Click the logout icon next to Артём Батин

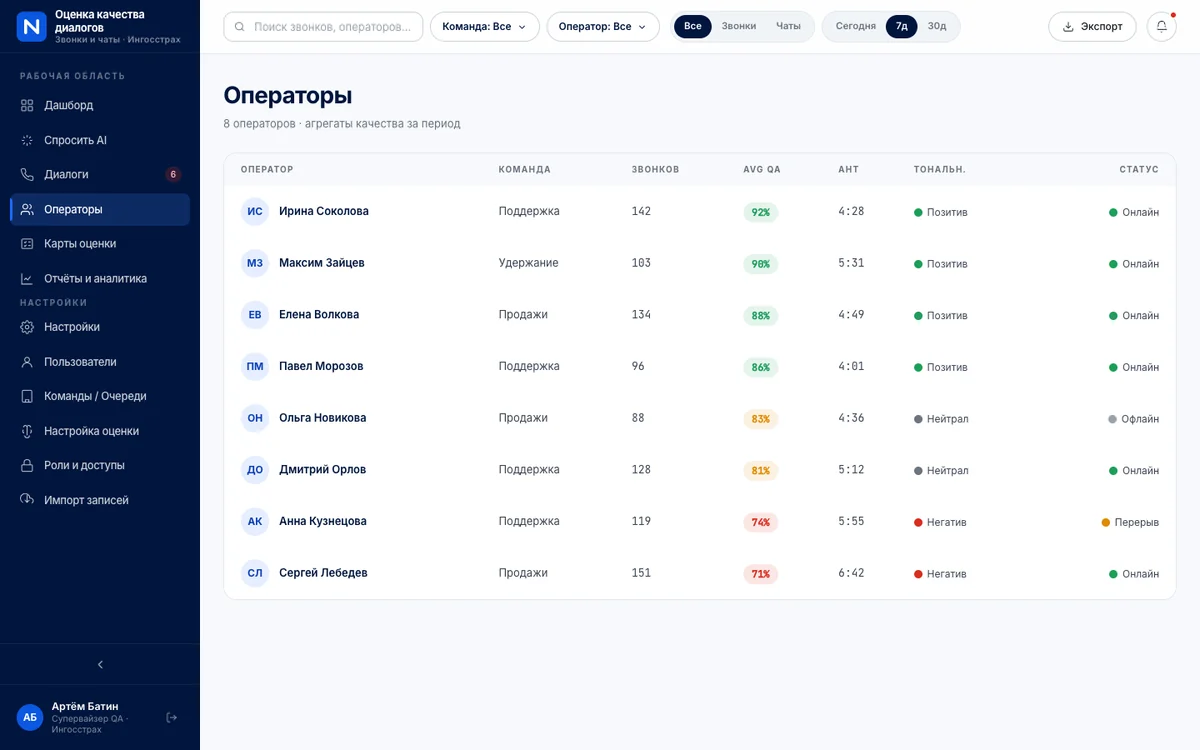171,717
